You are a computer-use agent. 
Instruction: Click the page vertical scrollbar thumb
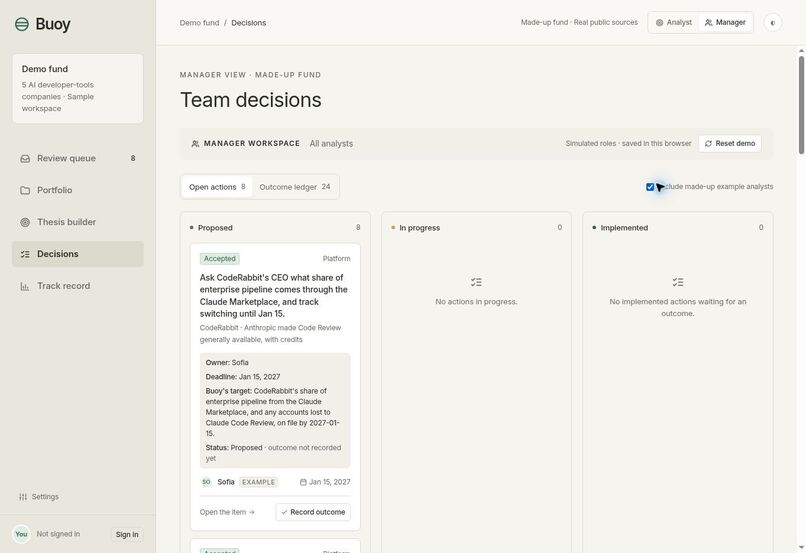(801, 104)
